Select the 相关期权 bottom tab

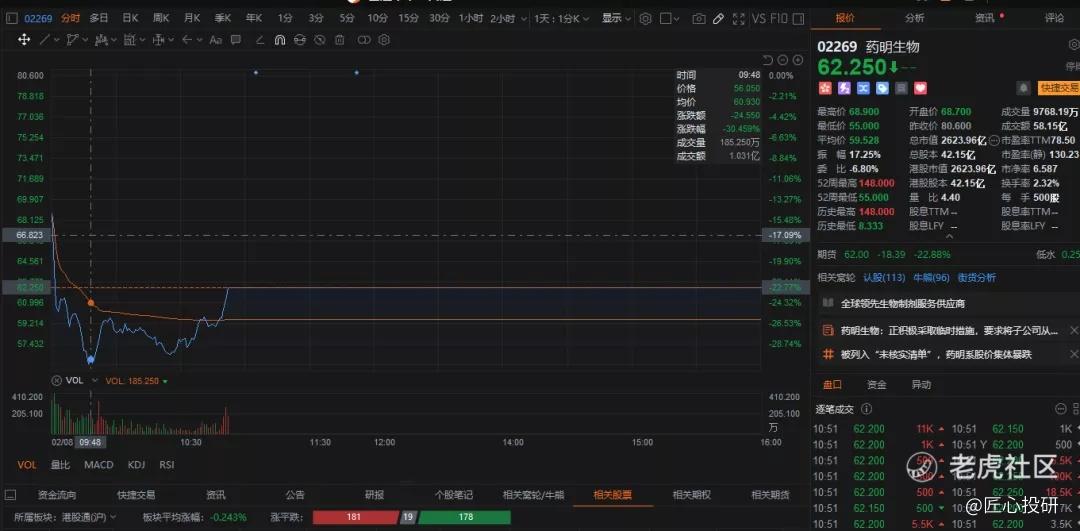[x=692, y=494]
